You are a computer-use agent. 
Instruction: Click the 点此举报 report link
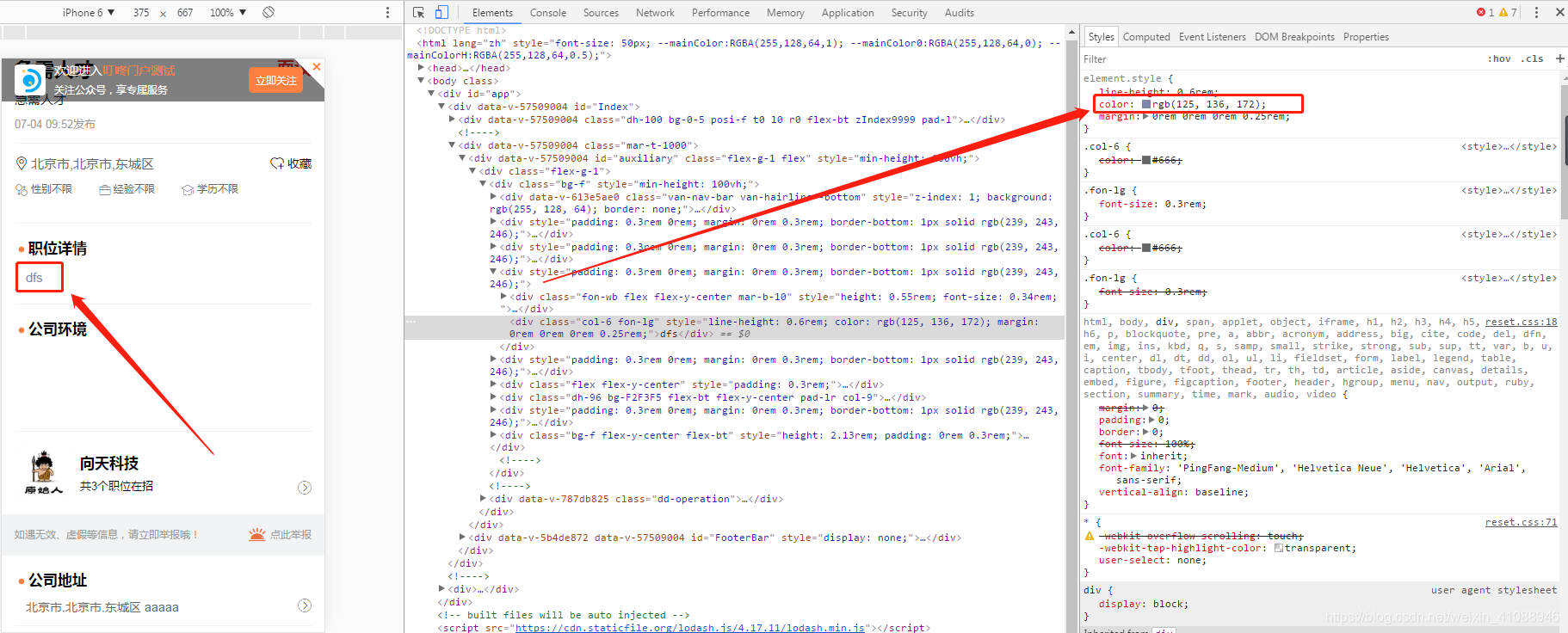tap(291, 534)
